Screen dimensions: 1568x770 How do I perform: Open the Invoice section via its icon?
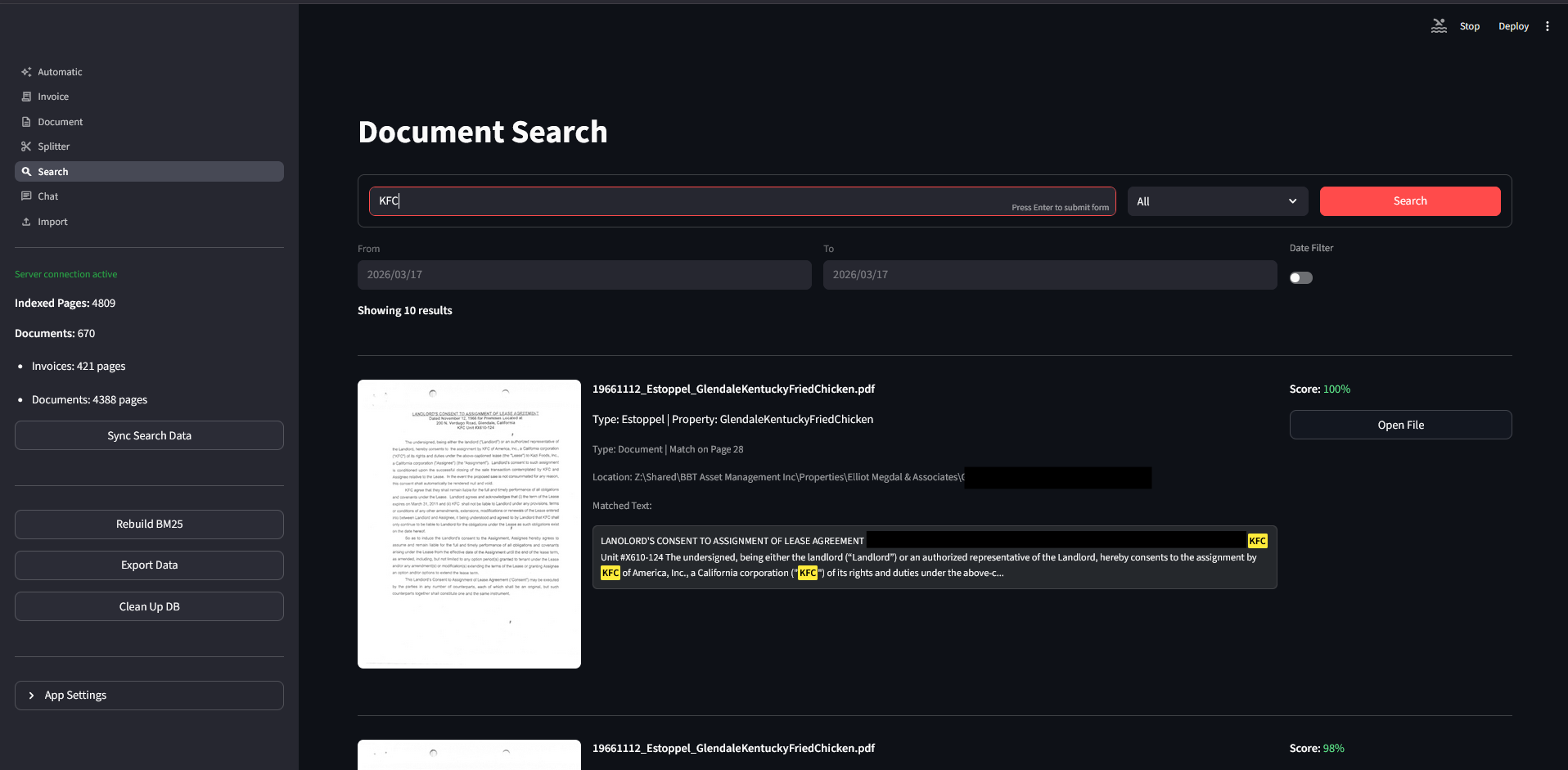tap(28, 96)
